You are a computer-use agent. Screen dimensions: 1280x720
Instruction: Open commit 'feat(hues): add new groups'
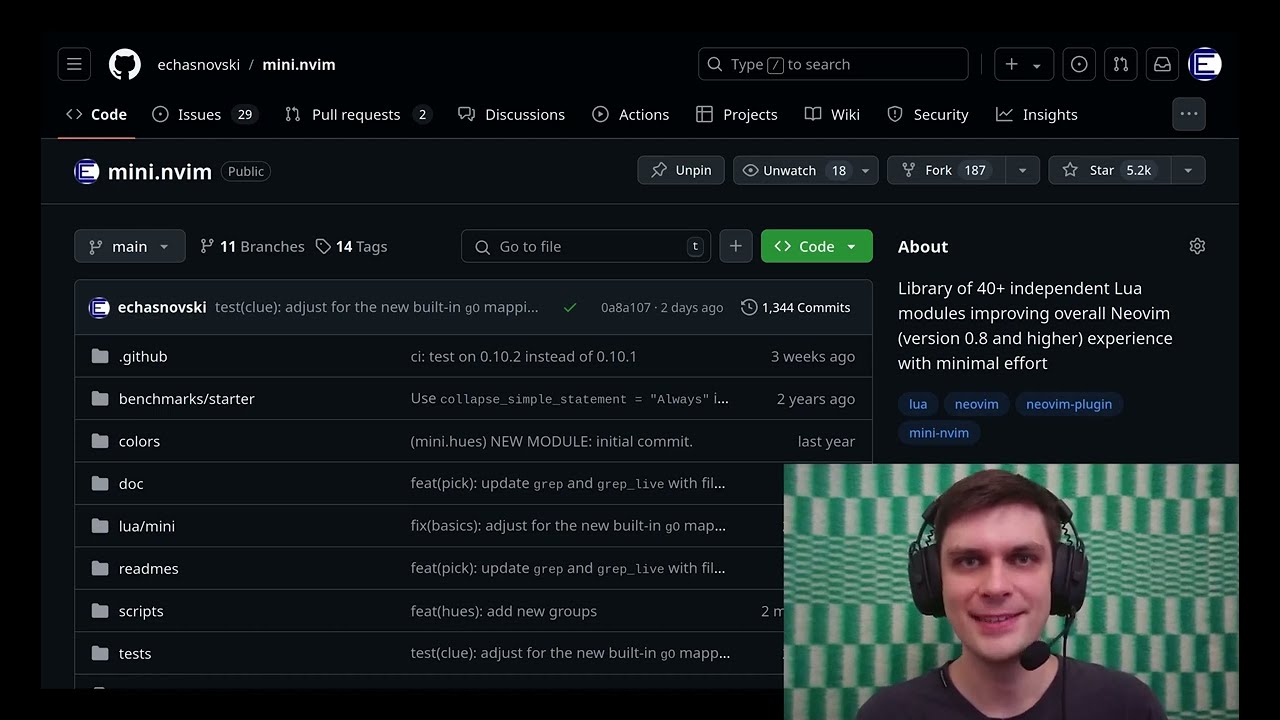(x=504, y=611)
